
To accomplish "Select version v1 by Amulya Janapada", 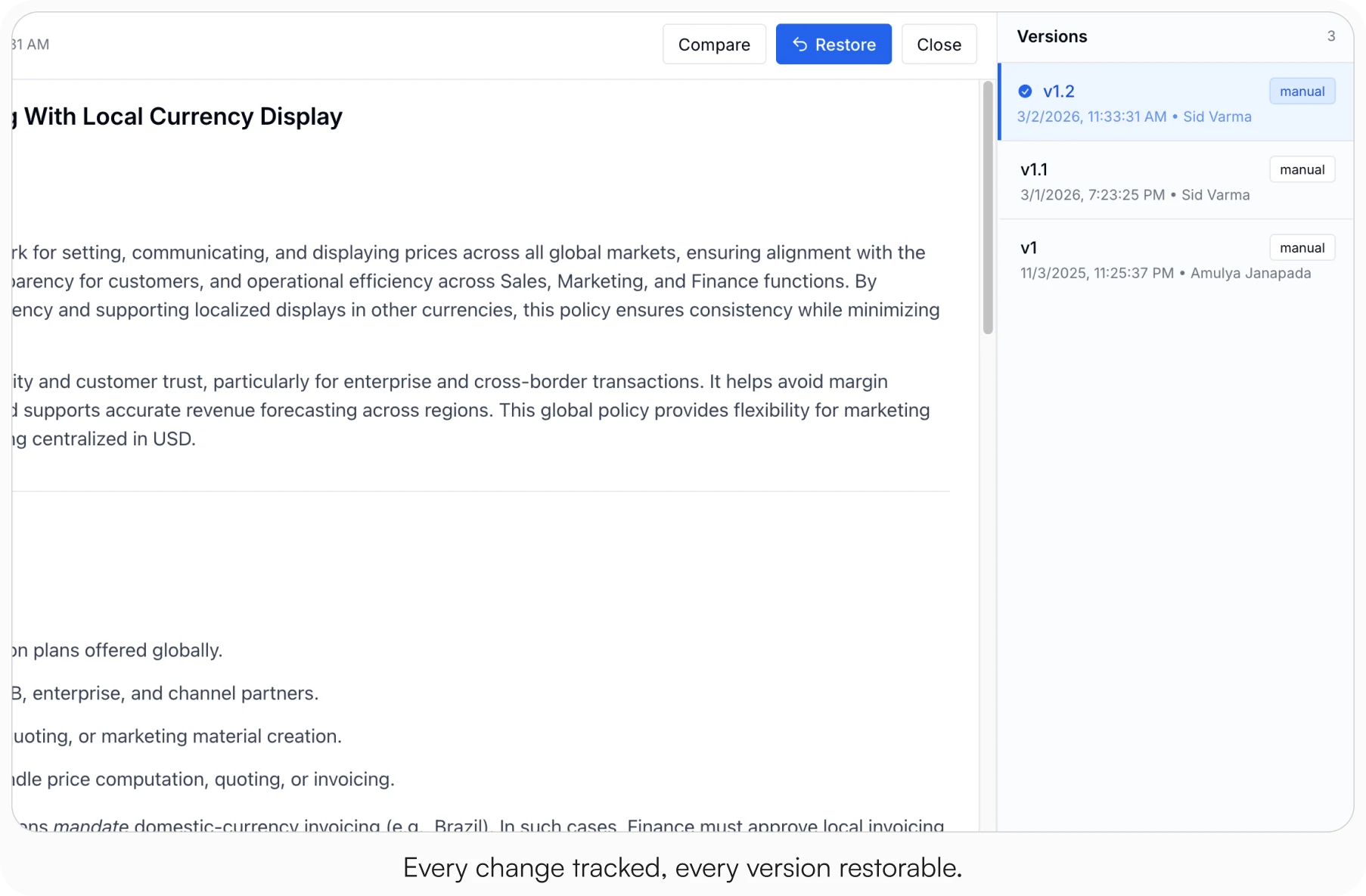I will pyautogui.click(x=1176, y=259).
